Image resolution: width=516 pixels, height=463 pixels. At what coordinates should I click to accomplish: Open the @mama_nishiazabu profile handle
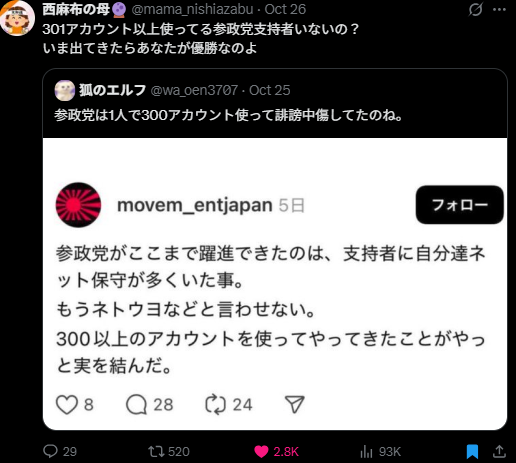tap(192, 9)
